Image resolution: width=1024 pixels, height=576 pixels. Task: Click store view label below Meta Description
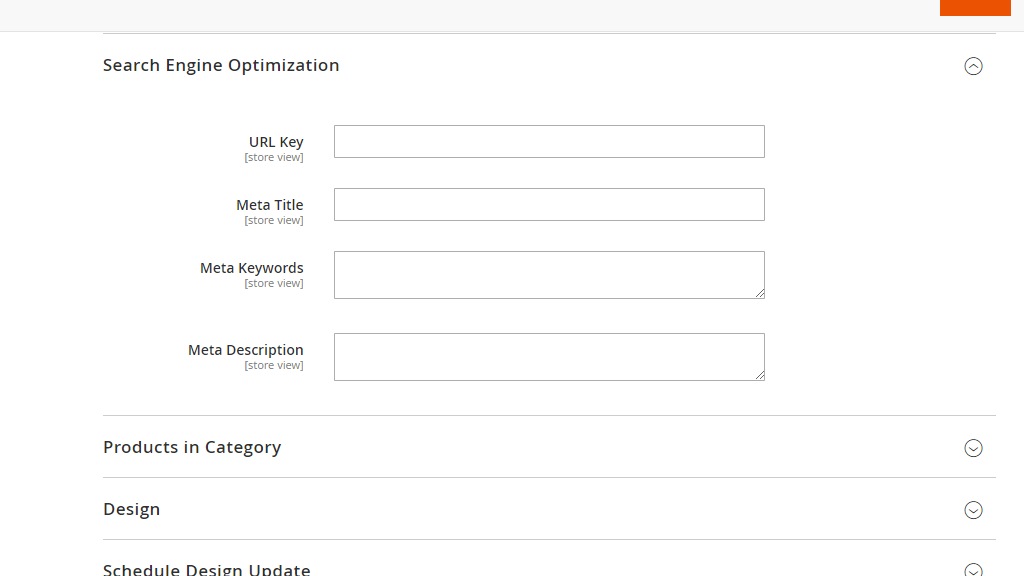[274, 365]
